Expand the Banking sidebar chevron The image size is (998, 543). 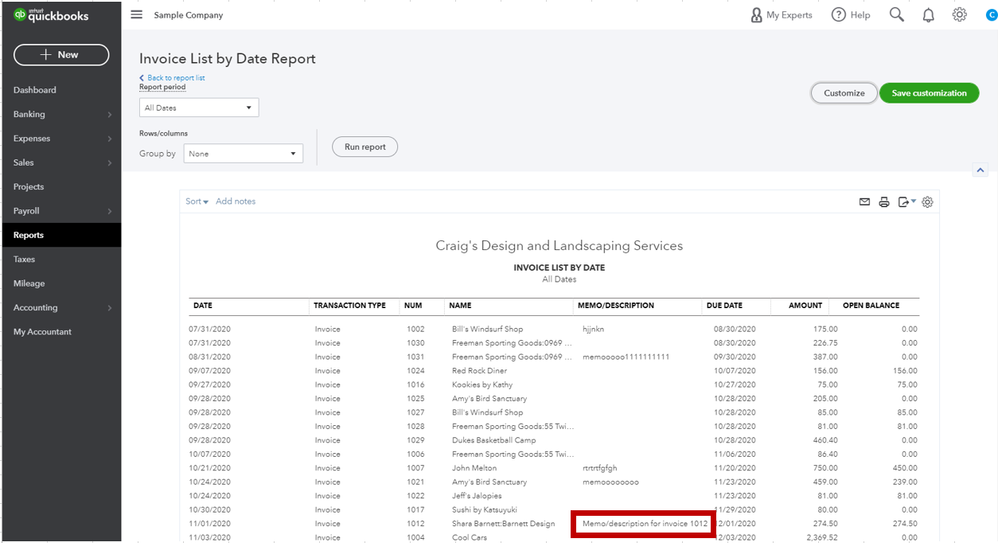109,115
